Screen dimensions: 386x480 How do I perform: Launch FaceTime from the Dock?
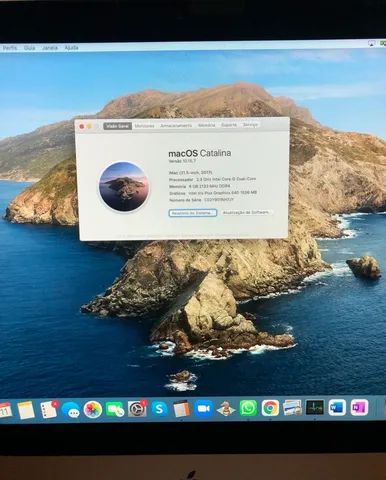[115, 409]
